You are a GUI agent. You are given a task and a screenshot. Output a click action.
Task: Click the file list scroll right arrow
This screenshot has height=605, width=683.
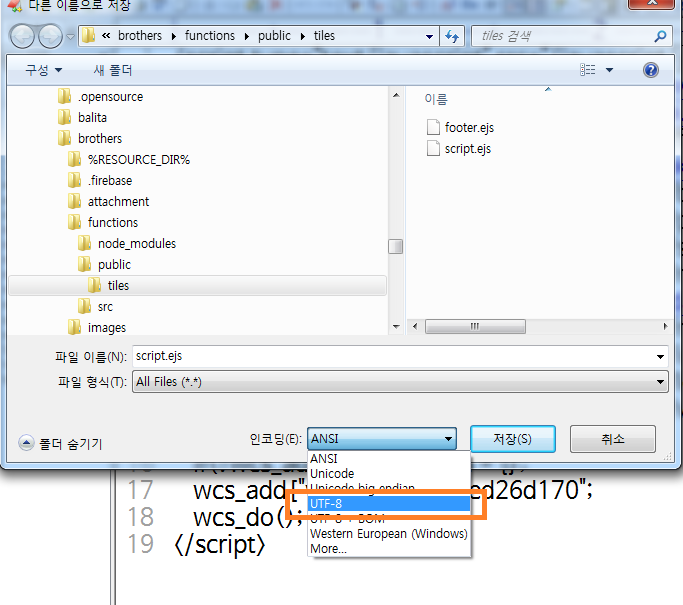point(665,326)
